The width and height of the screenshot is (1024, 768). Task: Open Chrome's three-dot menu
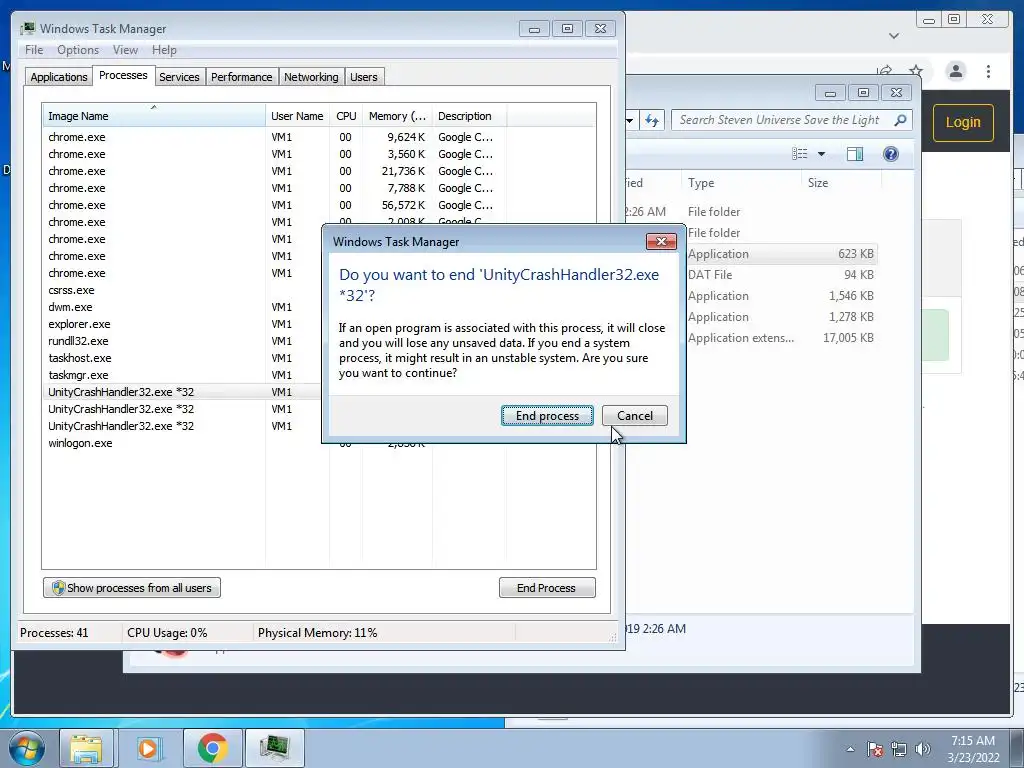(988, 71)
